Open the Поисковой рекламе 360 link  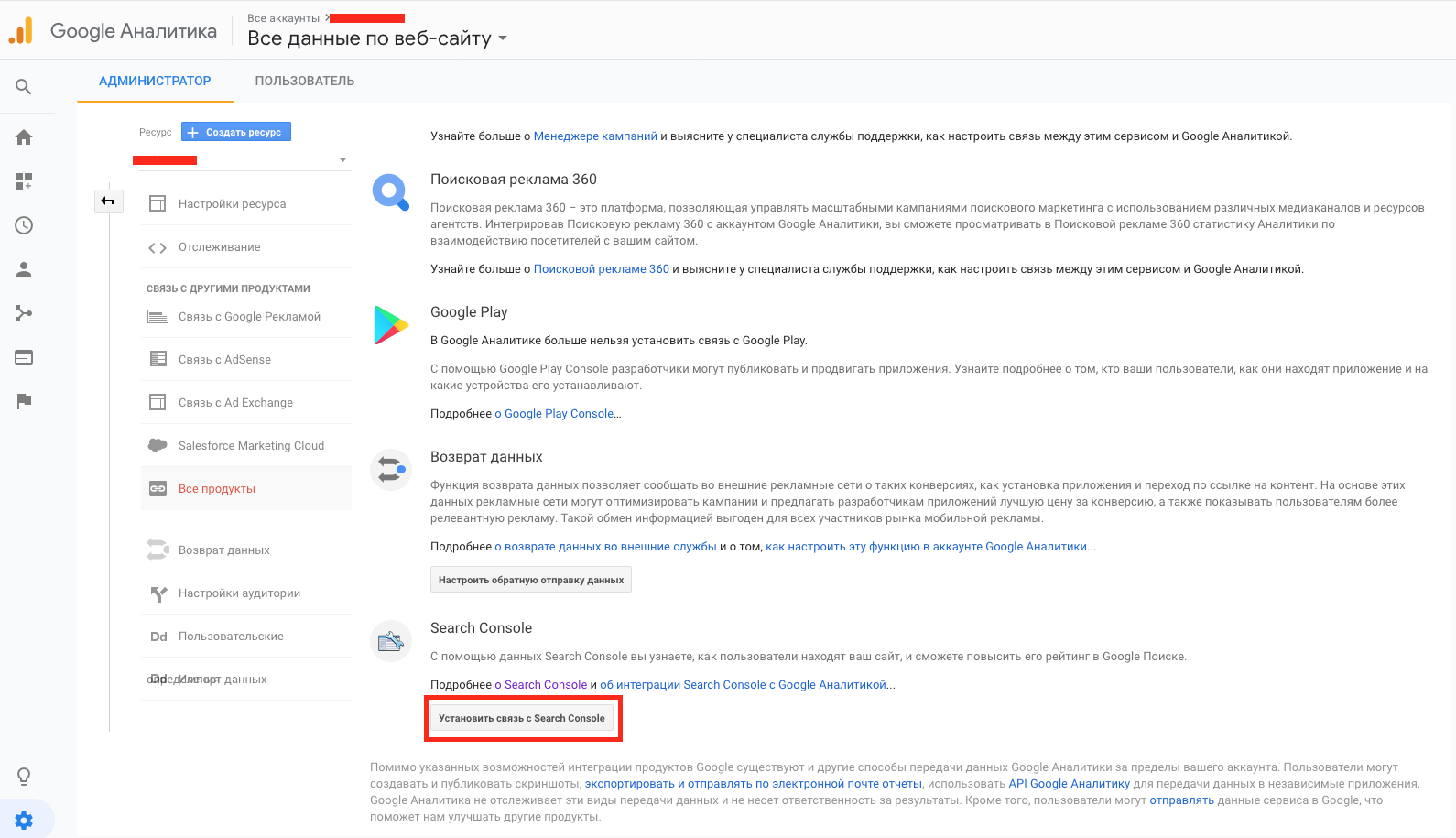(x=602, y=269)
